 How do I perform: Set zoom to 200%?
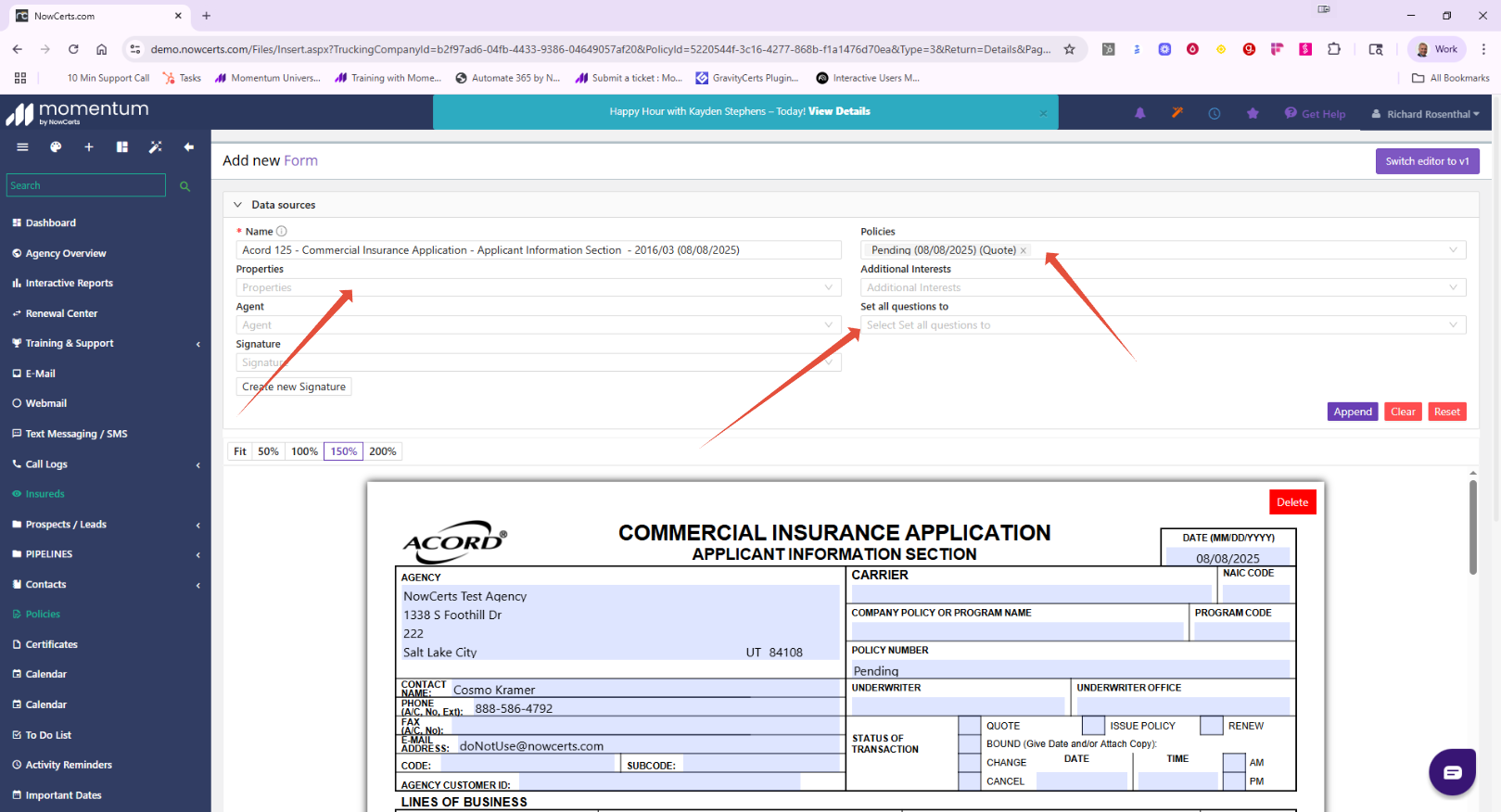pyautogui.click(x=383, y=451)
